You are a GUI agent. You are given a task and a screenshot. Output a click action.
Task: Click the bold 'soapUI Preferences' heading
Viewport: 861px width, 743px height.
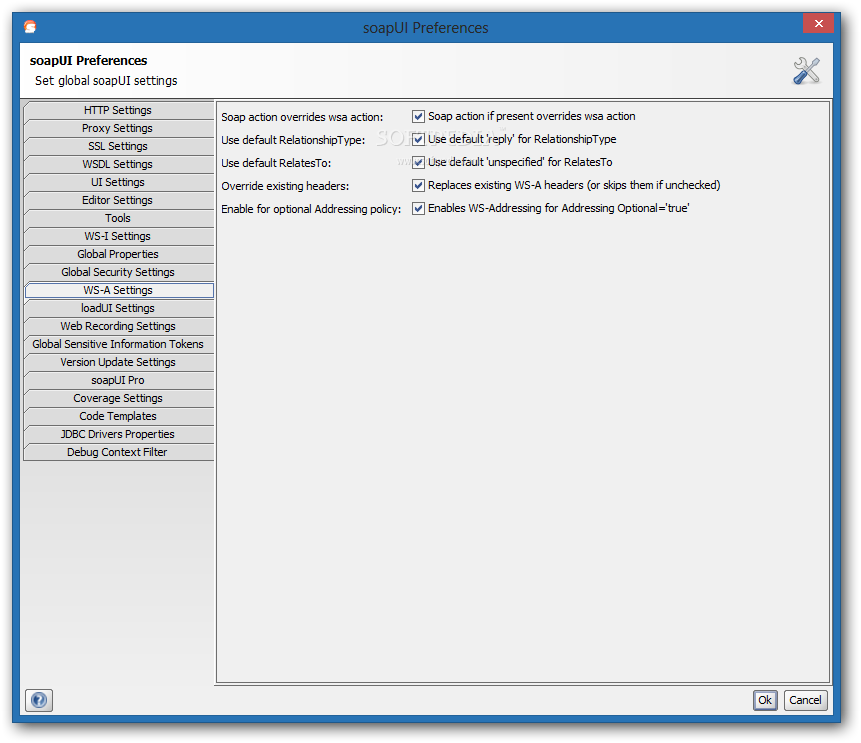point(88,60)
